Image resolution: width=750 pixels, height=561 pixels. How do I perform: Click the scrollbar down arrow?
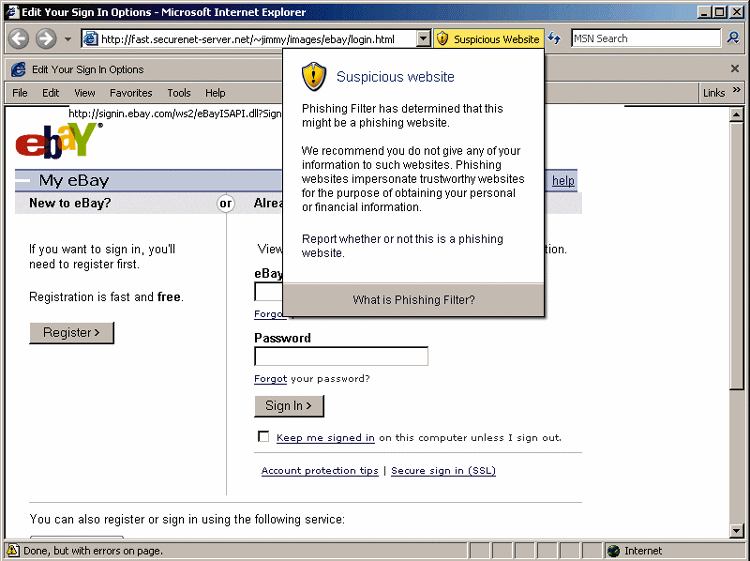(x=736, y=530)
